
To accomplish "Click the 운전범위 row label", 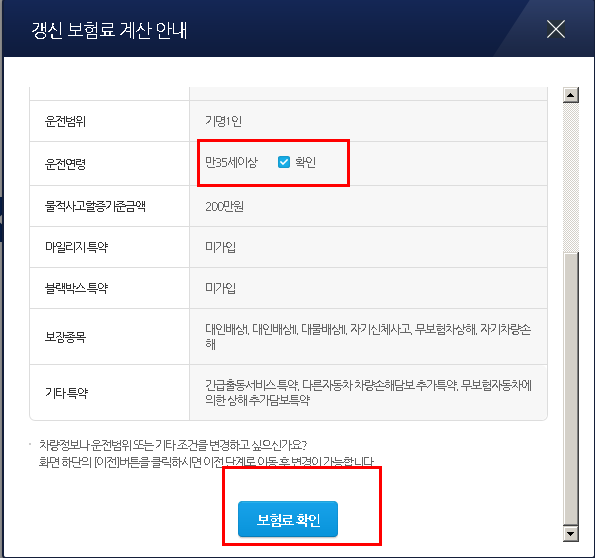I will tap(65, 121).
